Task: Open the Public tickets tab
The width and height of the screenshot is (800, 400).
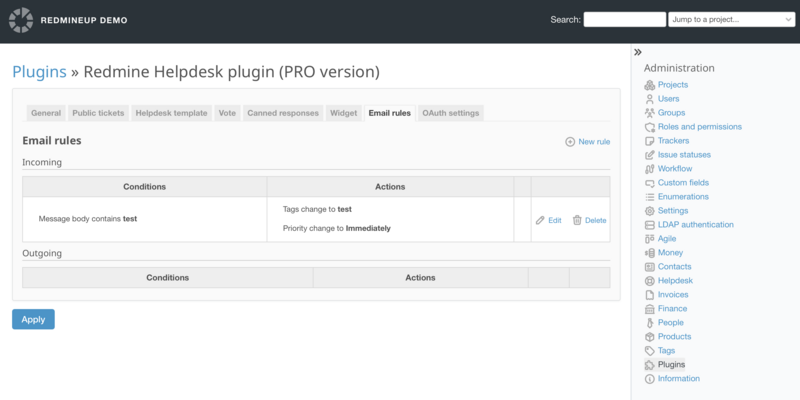Action: pos(98,113)
